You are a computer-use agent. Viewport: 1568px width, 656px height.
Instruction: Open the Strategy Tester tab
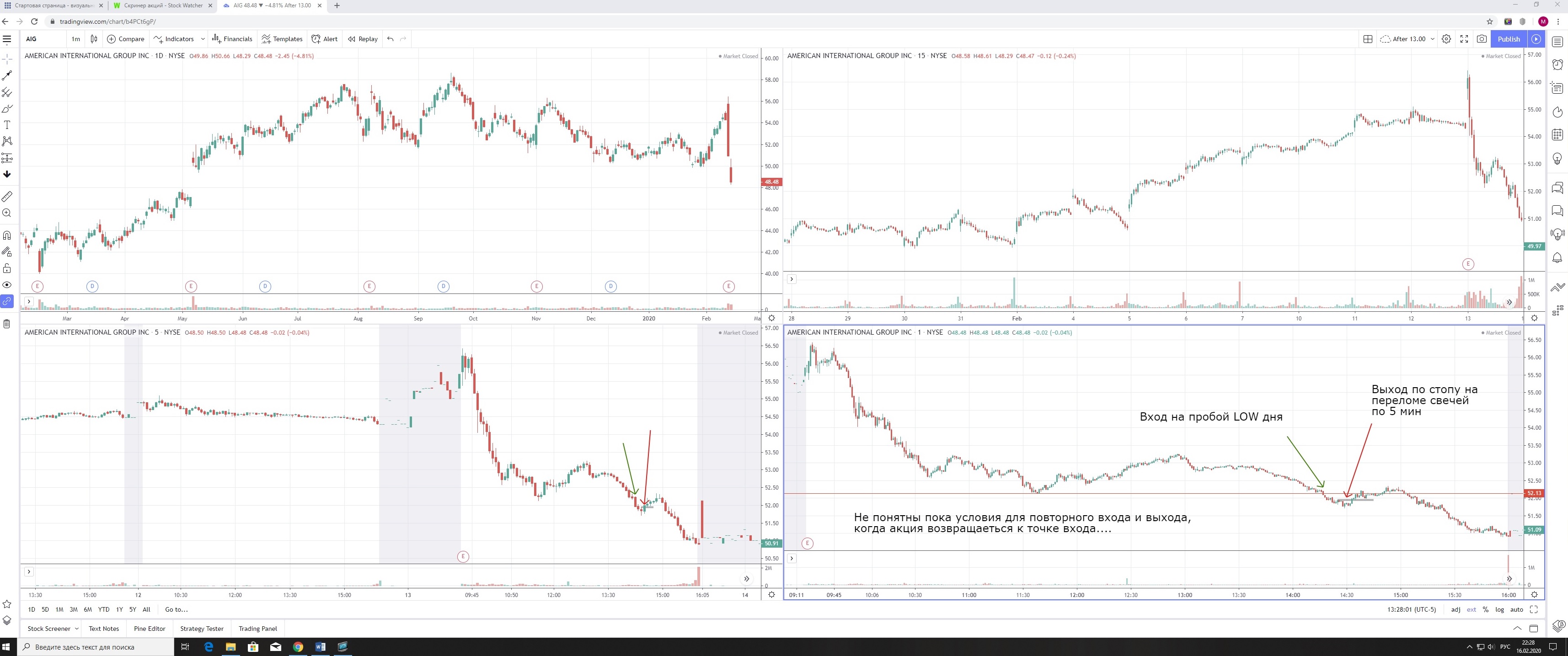202,629
